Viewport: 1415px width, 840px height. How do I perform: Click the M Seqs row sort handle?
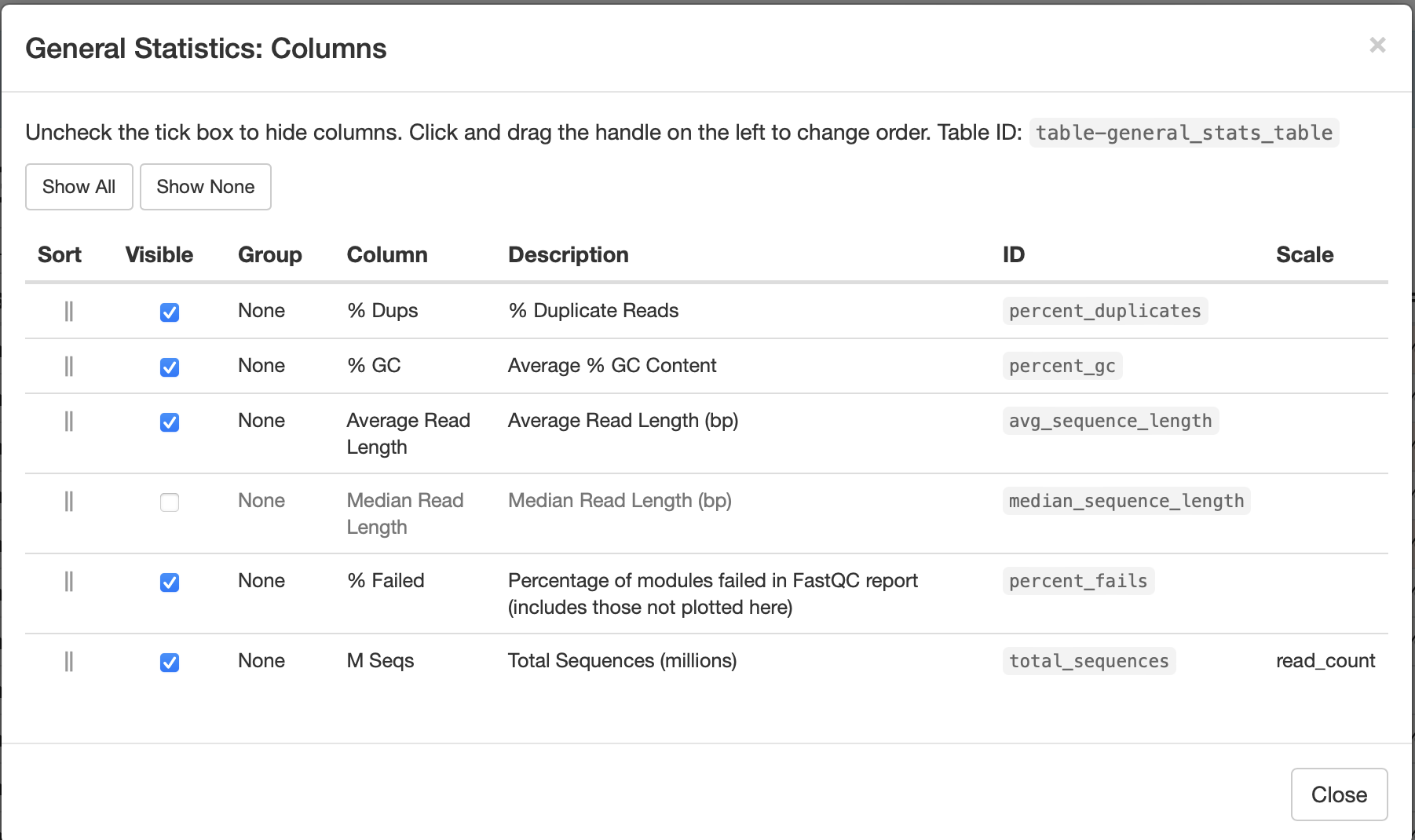(68, 662)
